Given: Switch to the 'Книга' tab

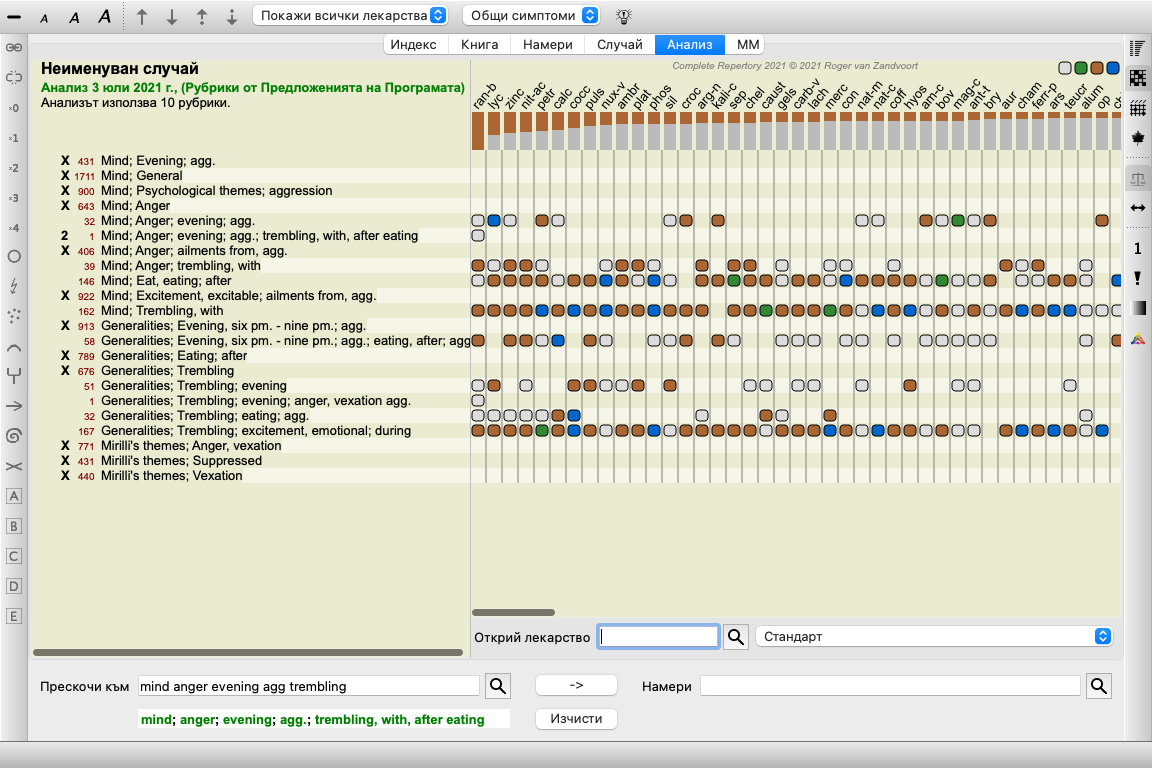Looking at the screenshot, I should click(x=480, y=45).
